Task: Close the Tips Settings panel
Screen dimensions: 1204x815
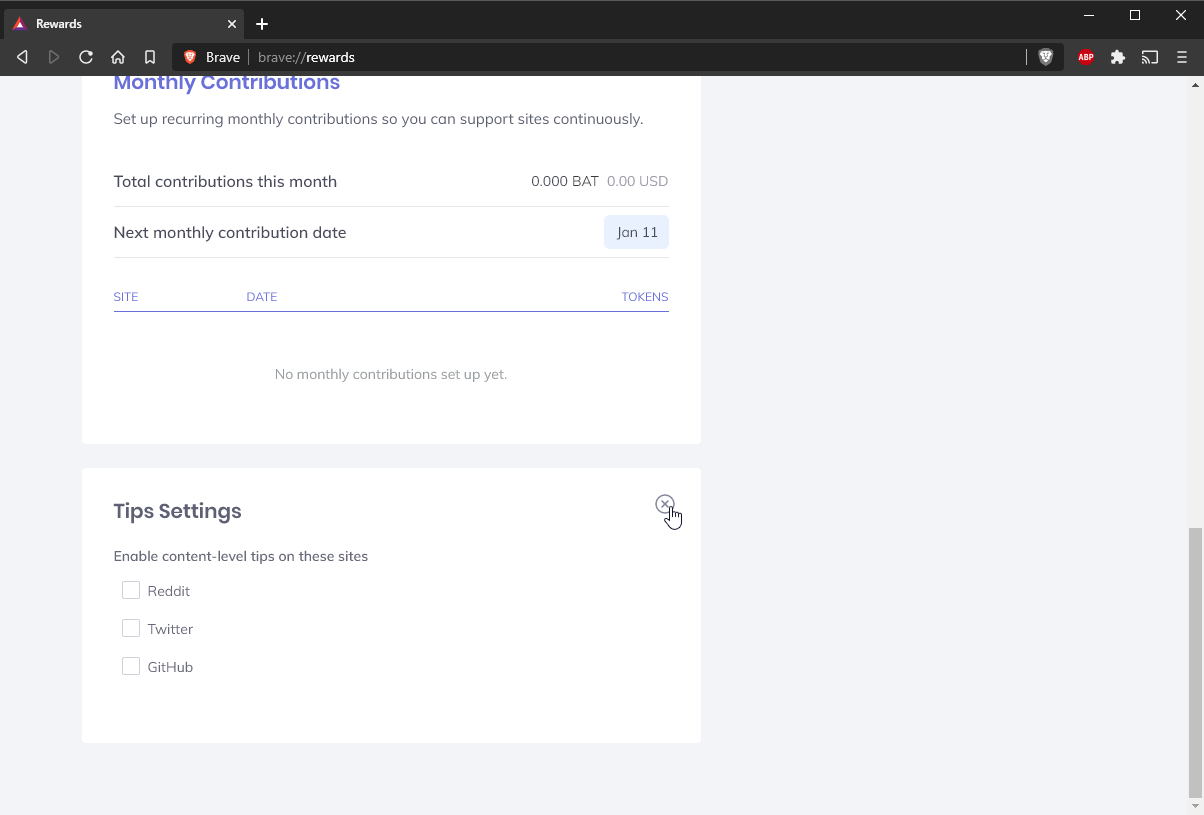Action: point(665,504)
